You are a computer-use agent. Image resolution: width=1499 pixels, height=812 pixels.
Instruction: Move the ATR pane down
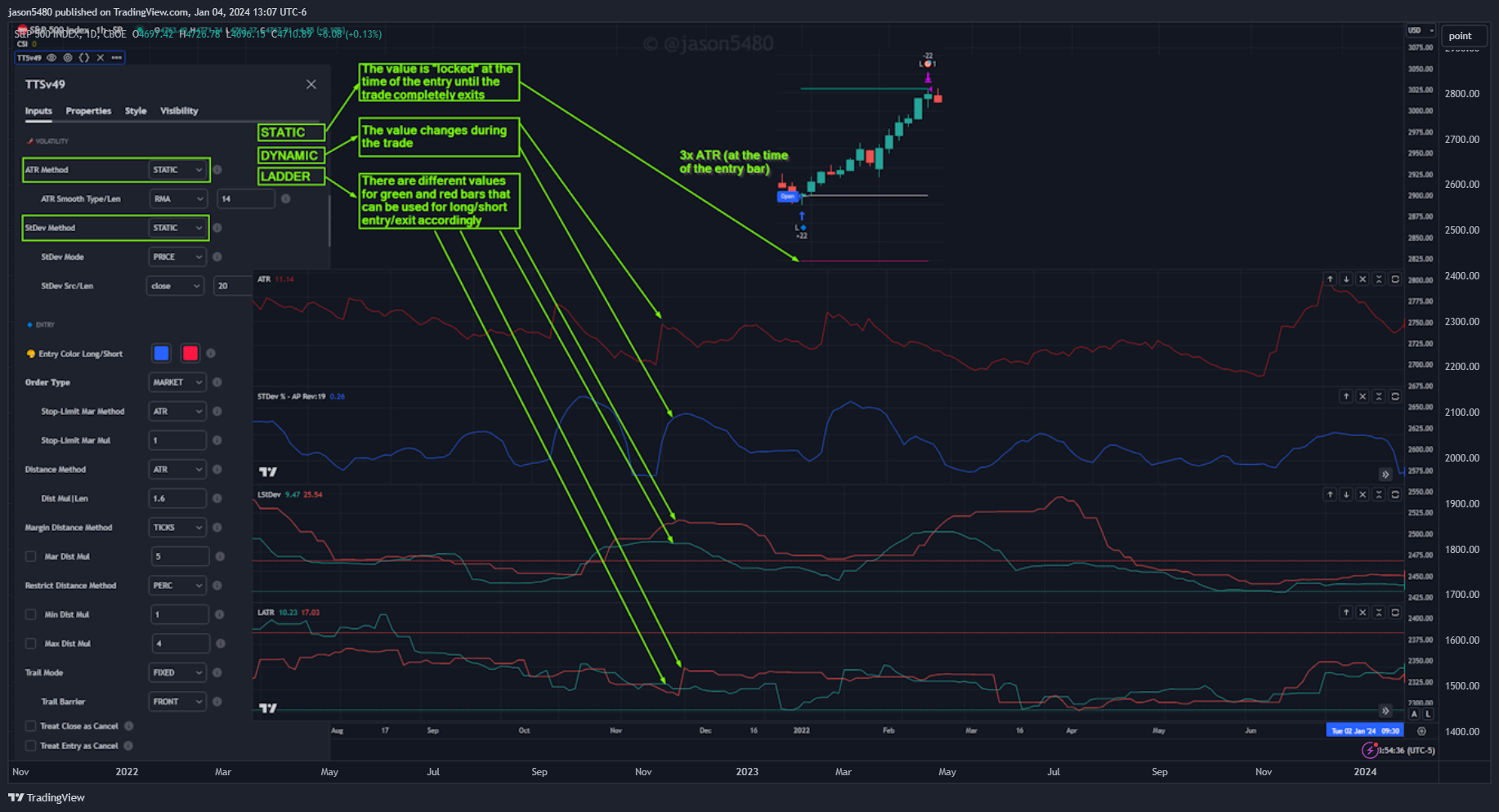(1346, 279)
